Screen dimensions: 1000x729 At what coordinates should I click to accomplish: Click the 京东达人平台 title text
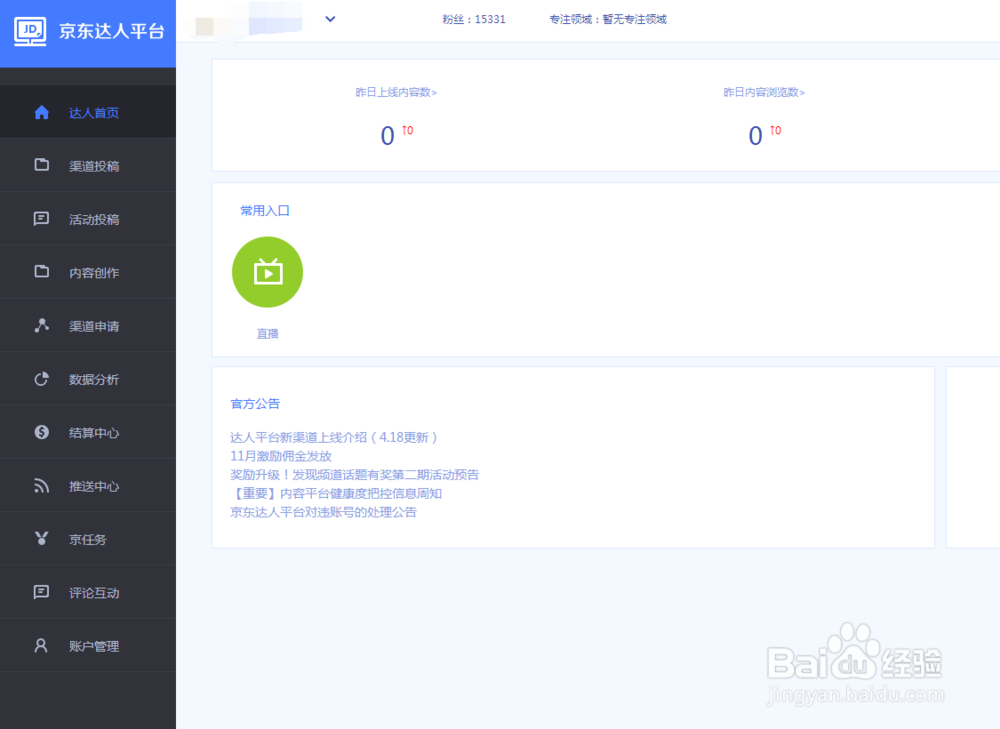112,31
